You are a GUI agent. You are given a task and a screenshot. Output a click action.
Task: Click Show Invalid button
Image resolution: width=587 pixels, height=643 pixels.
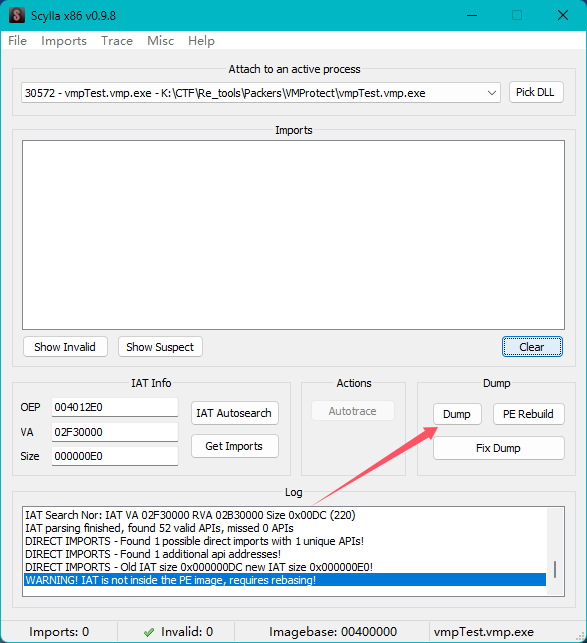[x=65, y=347]
